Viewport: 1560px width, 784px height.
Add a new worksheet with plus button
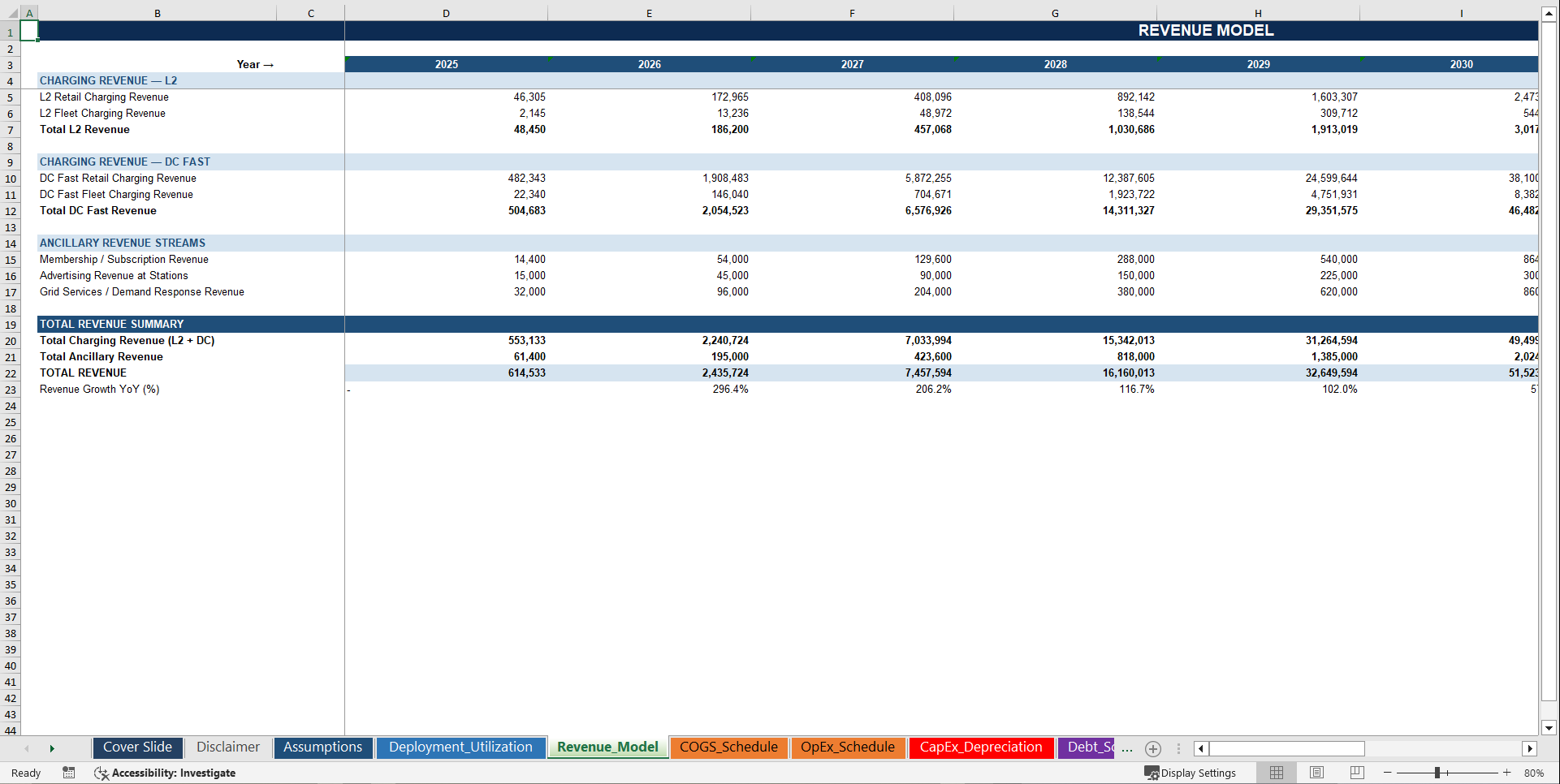pyautogui.click(x=1152, y=748)
